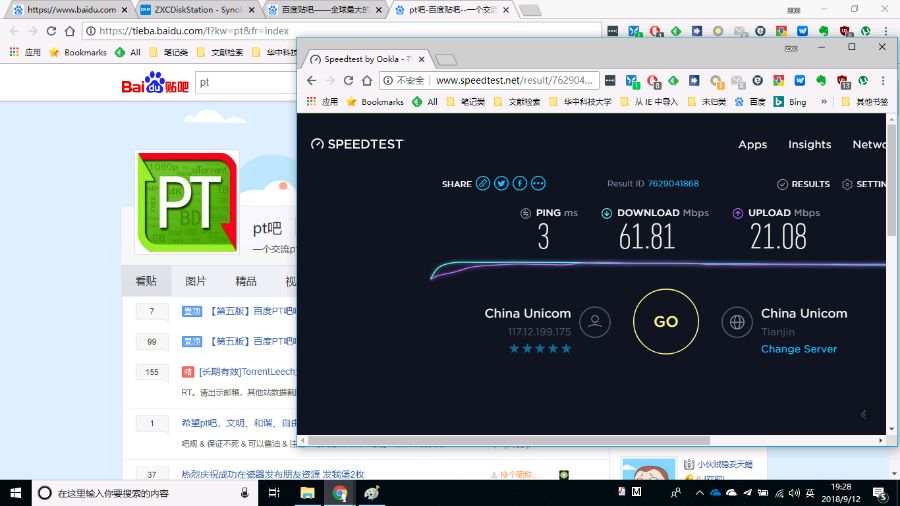Screen dimensions: 900x506
Task: Open the RESULTS page on Speedtest
Action: coord(803,184)
